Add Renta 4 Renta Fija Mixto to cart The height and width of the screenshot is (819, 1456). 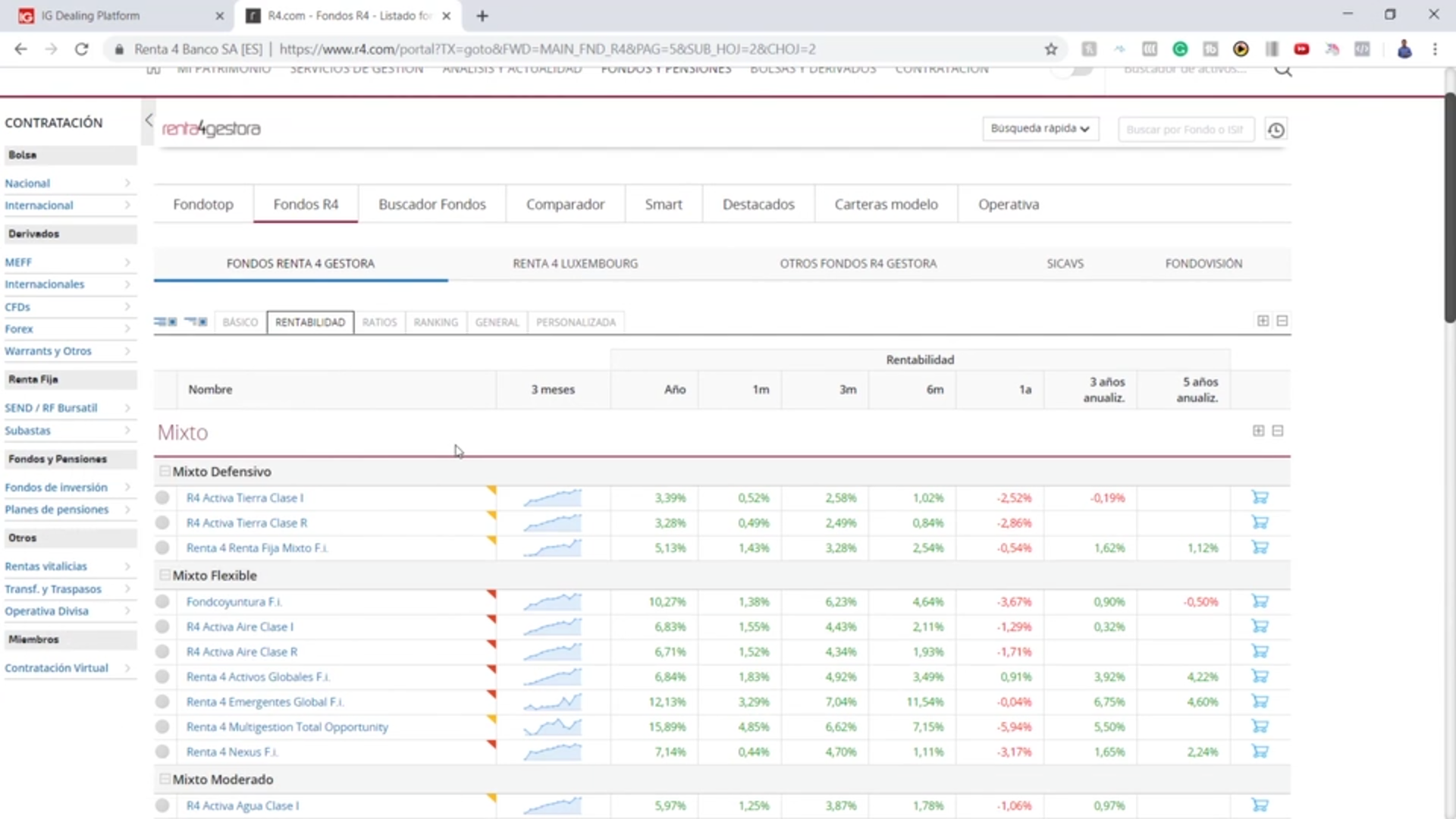pos(1260,548)
